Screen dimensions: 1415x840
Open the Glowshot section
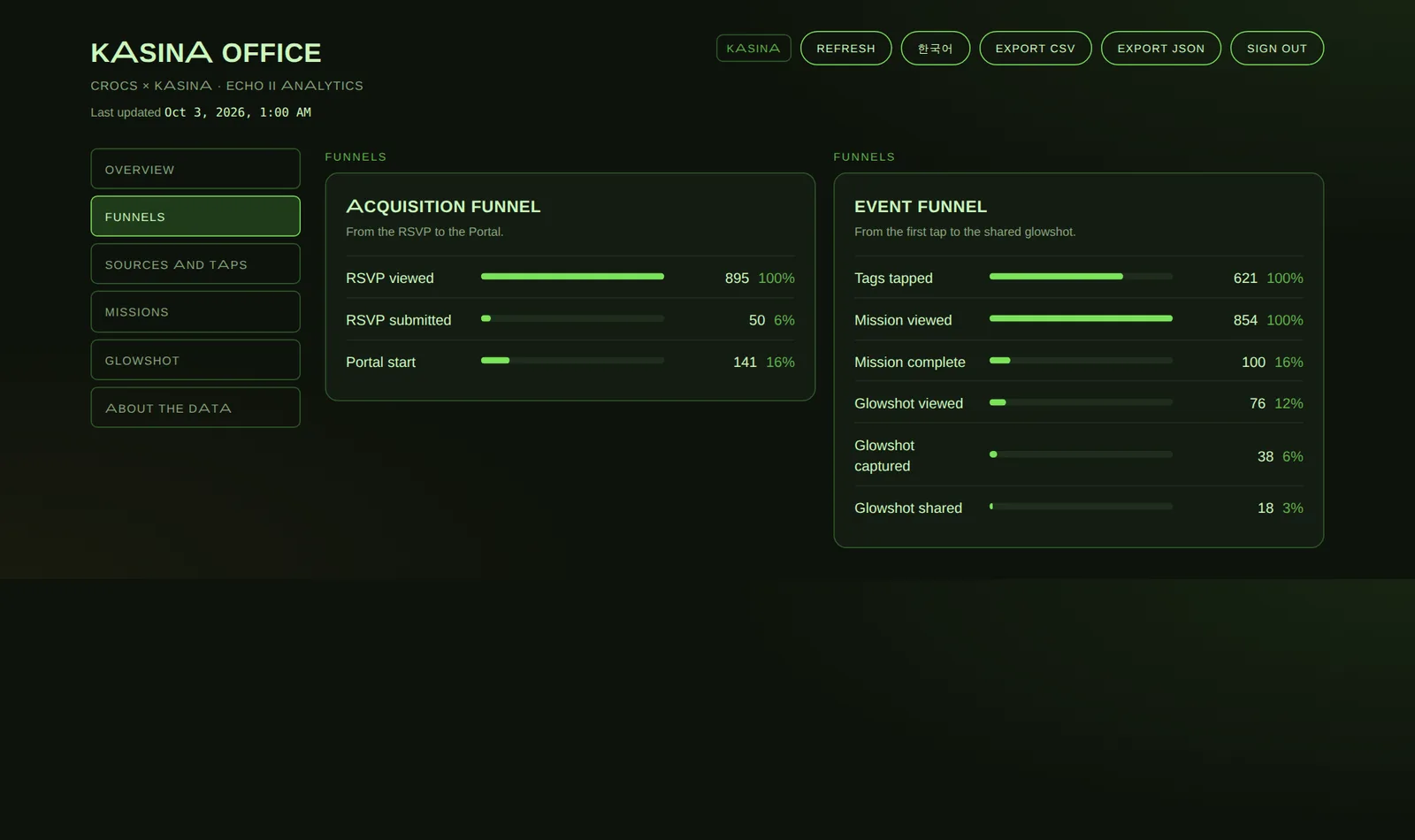click(x=195, y=360)
